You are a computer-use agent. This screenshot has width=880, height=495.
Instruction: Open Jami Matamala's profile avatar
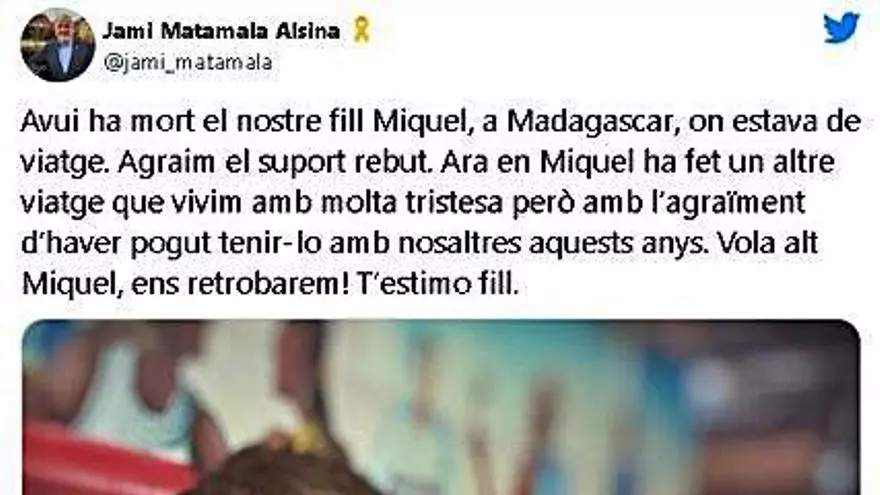58,45
